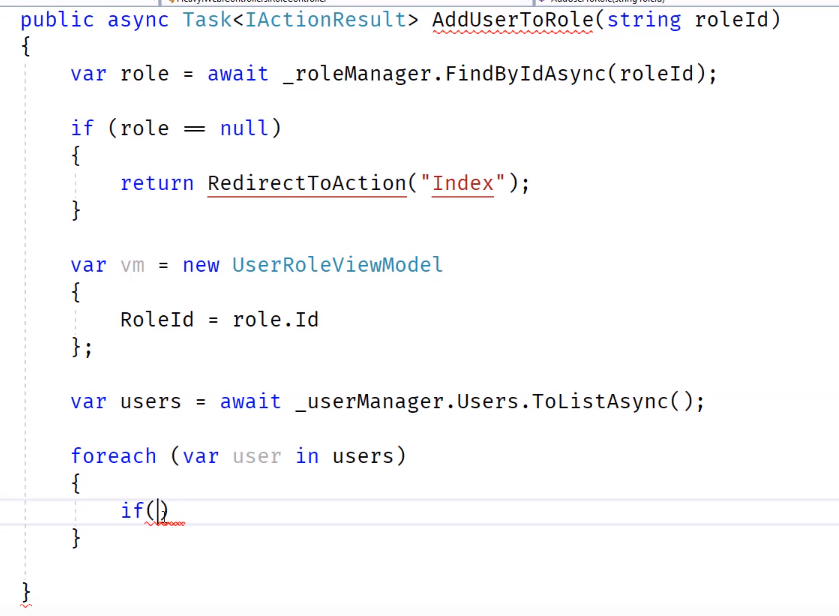This screenshot has width=839, height=616.
Task: Click the 'RedirectToAction' call
Action: coord(307,183)
